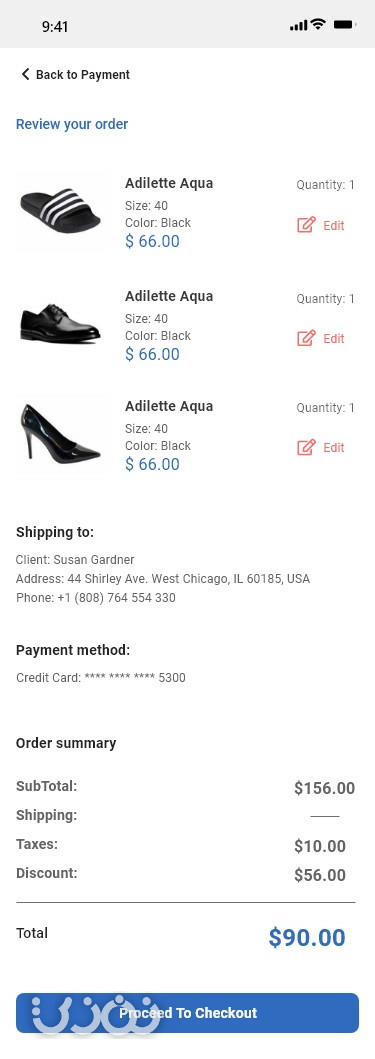
Task: Tap the back chevron icon
Action: pyautogui.click(x=25, y=74)
